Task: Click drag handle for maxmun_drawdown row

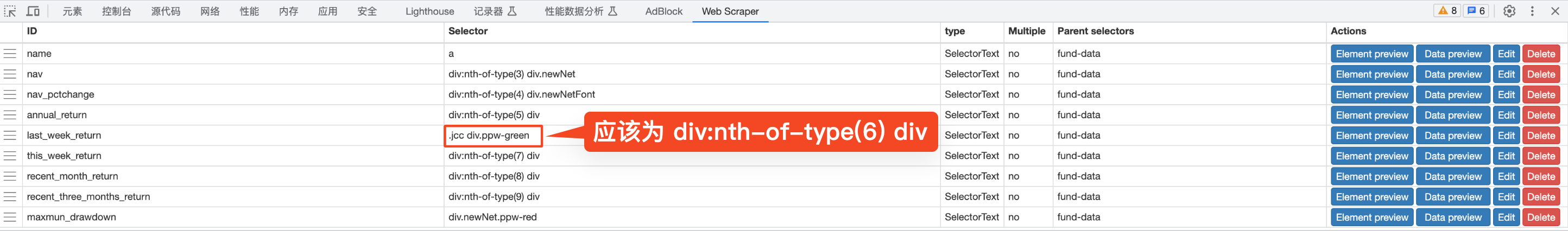Action: pyautogui.click(x=10, y=217)
